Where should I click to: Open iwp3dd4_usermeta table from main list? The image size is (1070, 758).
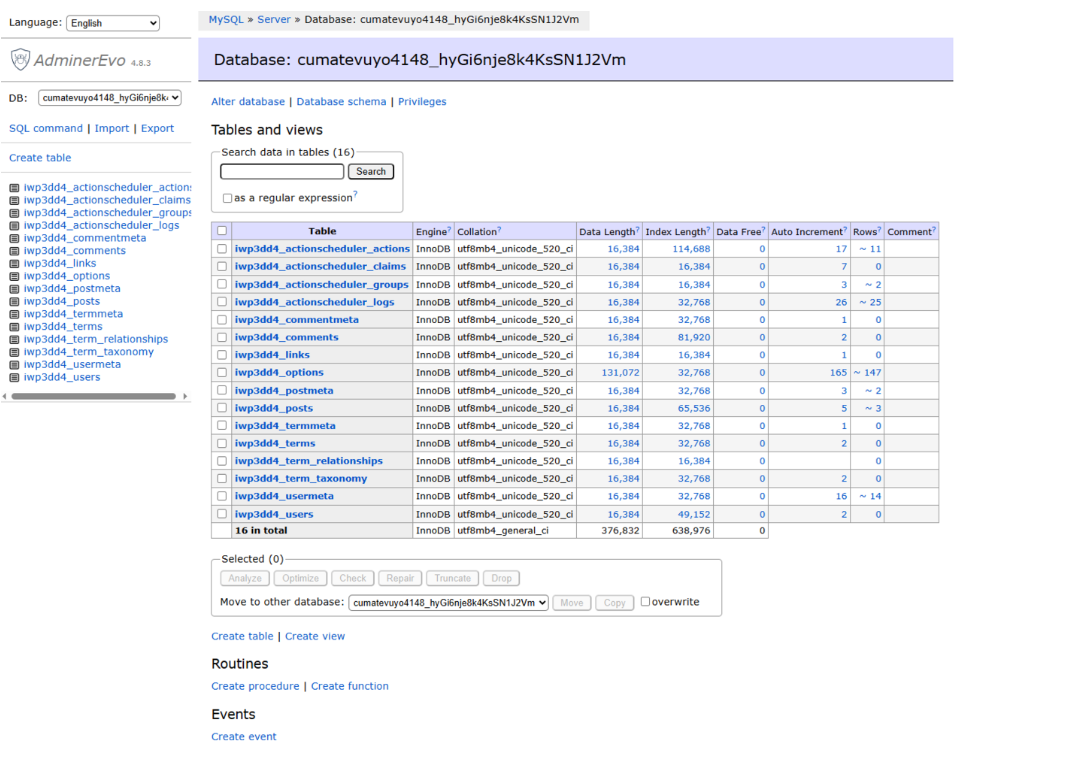point(285,496)
